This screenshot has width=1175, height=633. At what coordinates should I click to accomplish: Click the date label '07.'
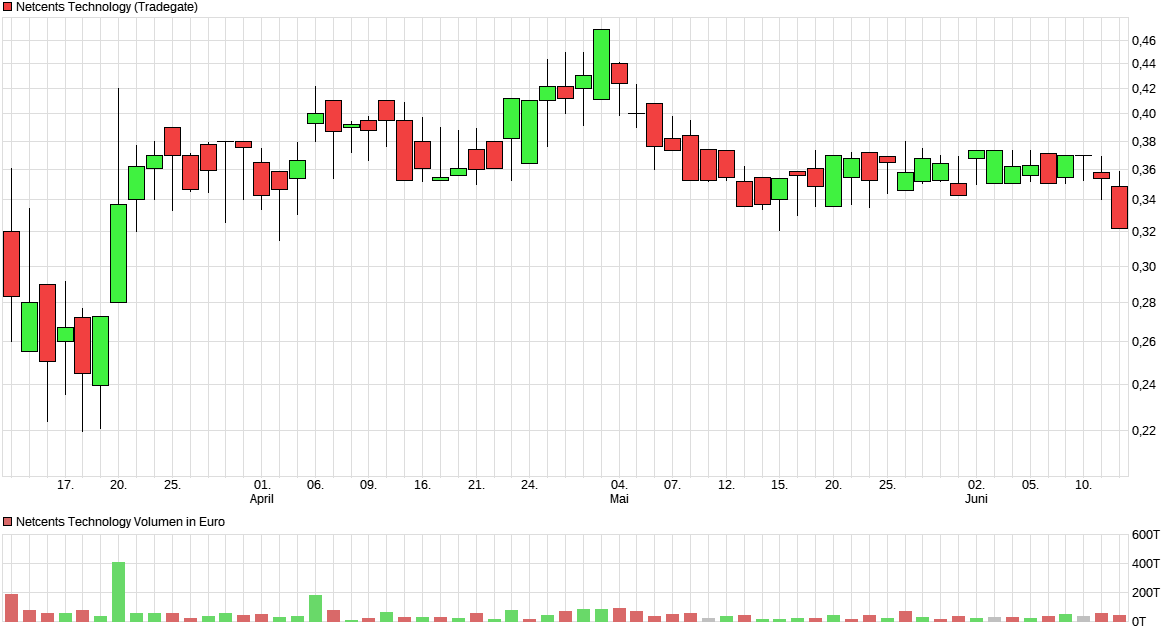672,485
